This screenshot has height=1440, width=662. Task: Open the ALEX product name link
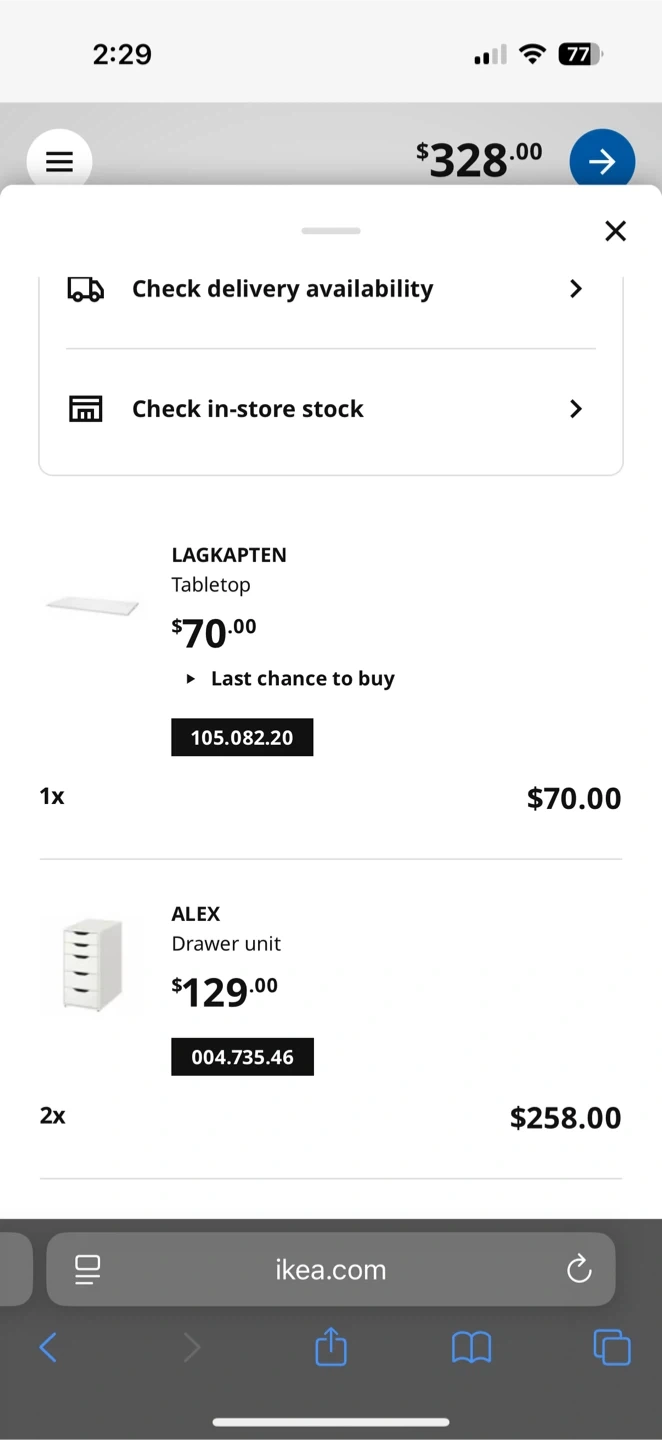(x=196, y=914)
